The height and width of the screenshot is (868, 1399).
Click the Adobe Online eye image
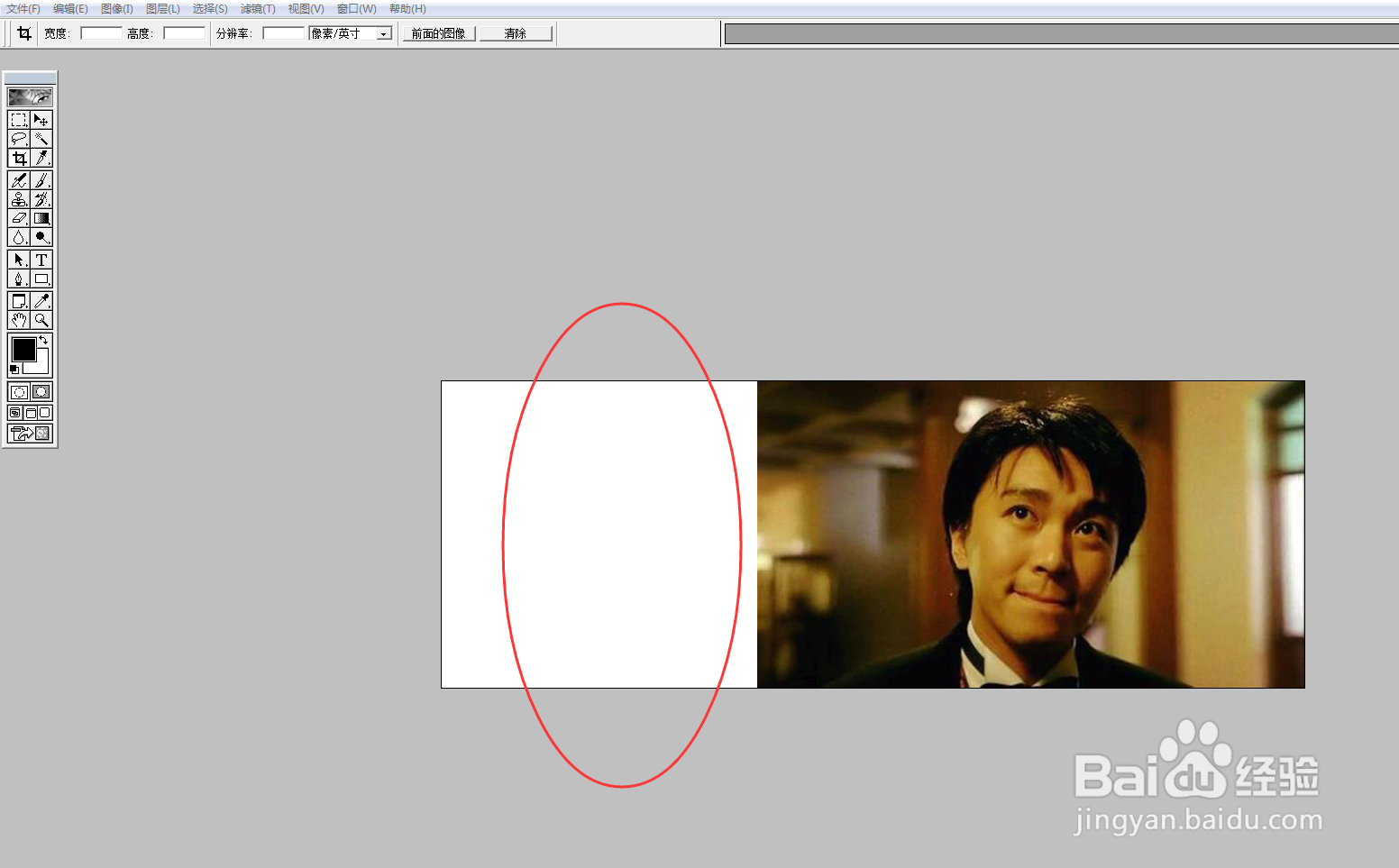pos(30,96)
